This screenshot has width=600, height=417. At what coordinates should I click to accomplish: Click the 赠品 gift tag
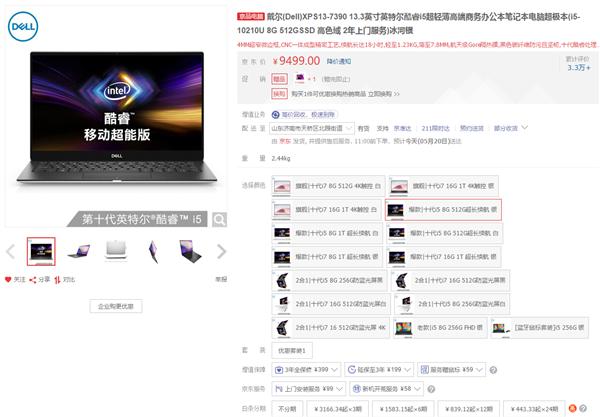coord(279,79)
